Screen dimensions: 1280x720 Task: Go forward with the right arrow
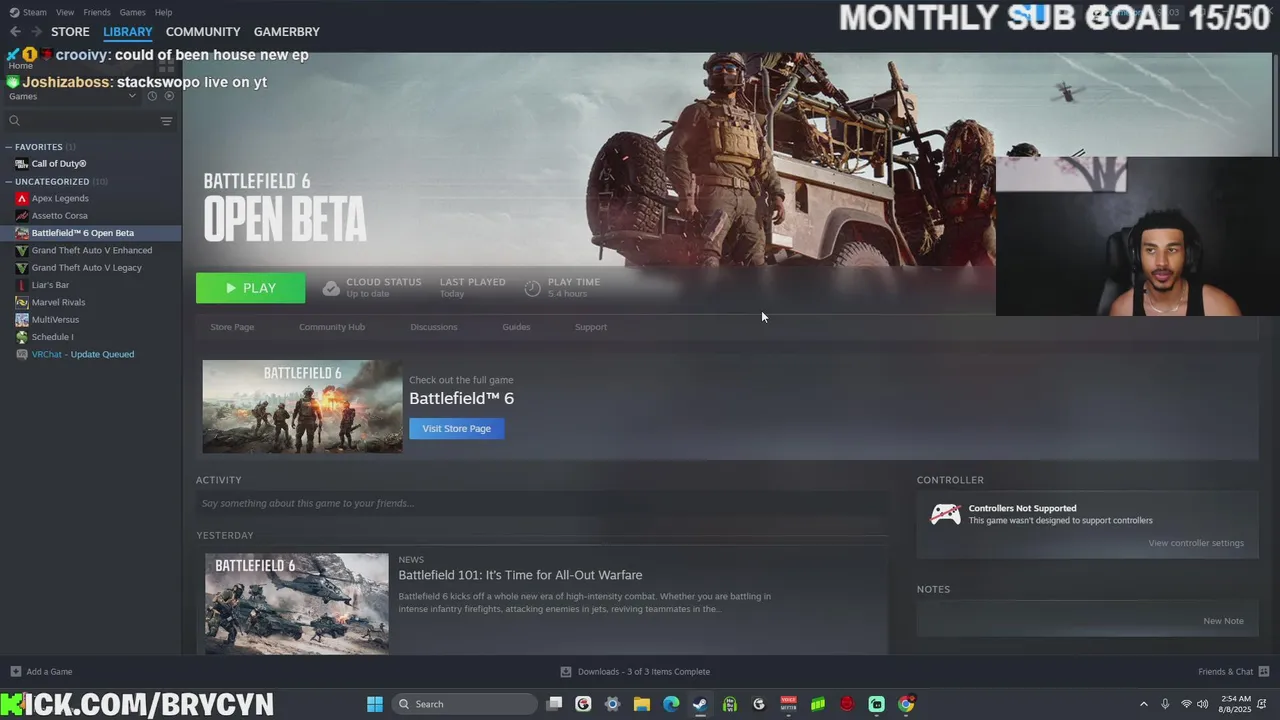37,32
